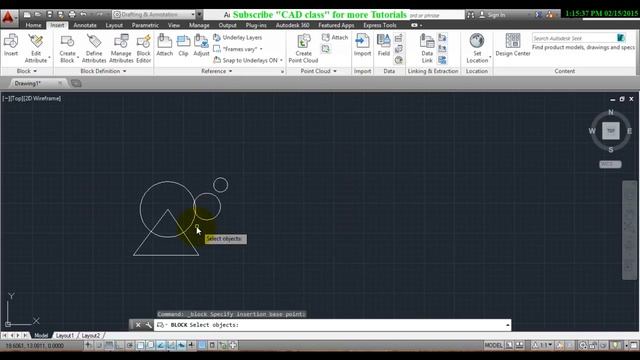The image size is (640, 360).
Task: Open the Express Tools tab
Action: coord(380,25)
